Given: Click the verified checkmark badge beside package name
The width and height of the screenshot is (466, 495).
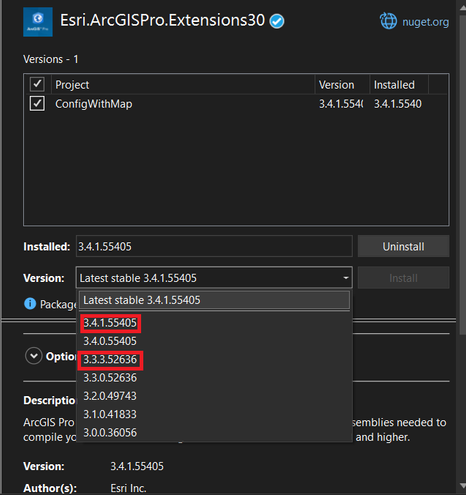Looking at the screenshot, I should (x=277, y=21).
